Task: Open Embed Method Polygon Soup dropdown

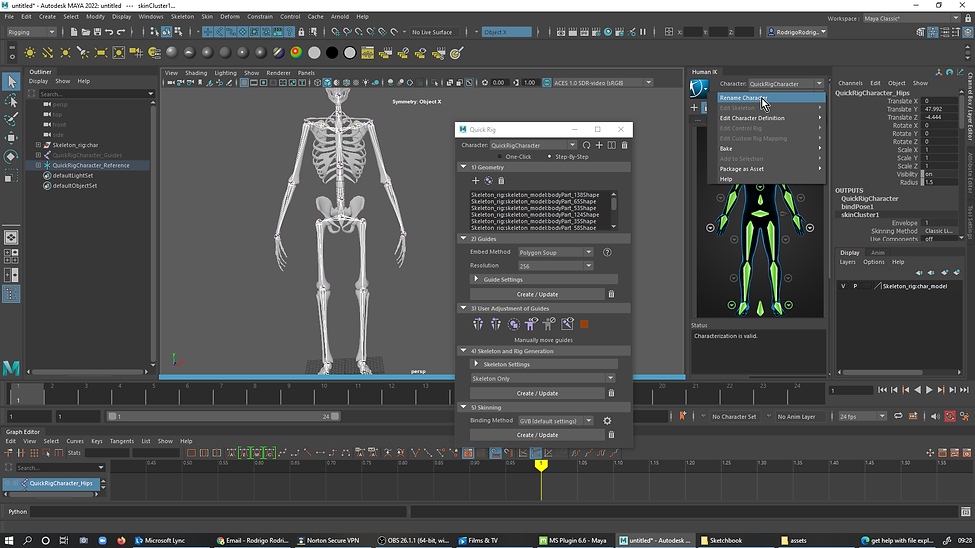Action: point(555,253)
